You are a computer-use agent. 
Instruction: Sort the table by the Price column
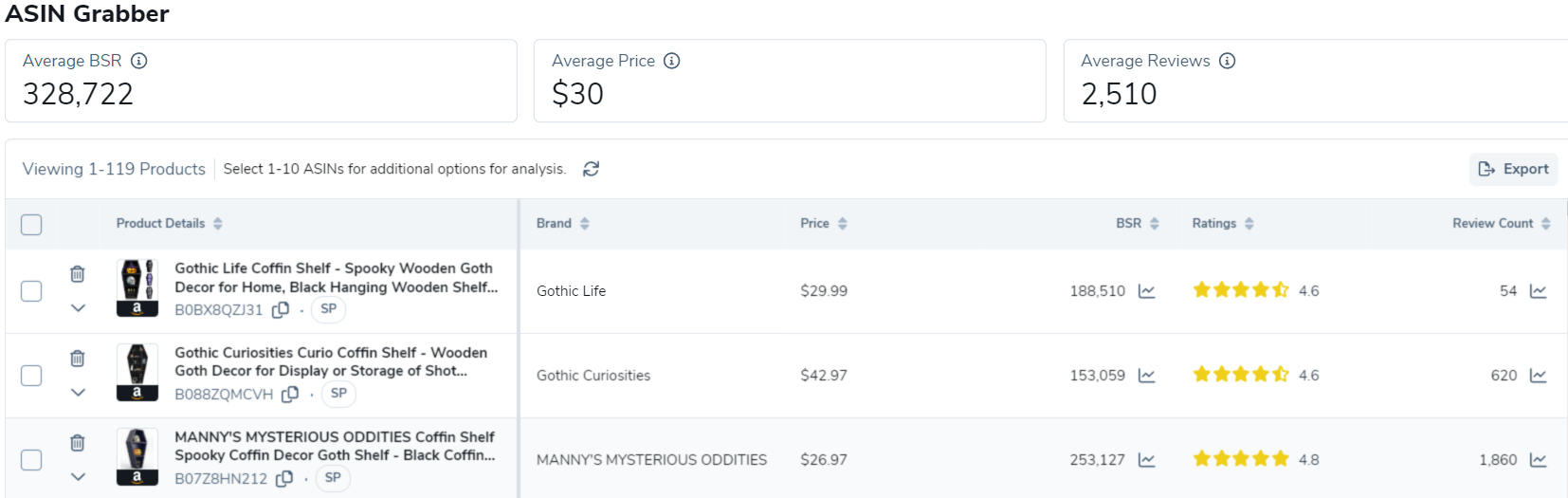pos(824,224)
